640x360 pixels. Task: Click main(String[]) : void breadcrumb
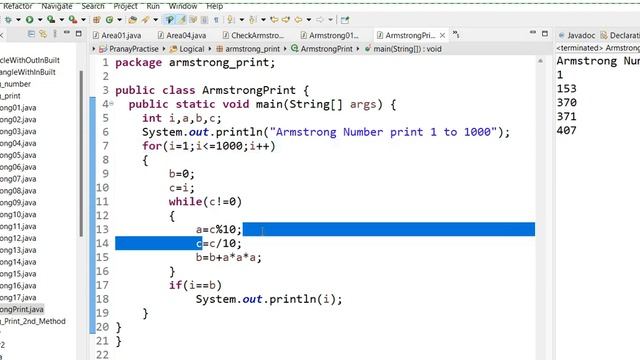(403, 49)
